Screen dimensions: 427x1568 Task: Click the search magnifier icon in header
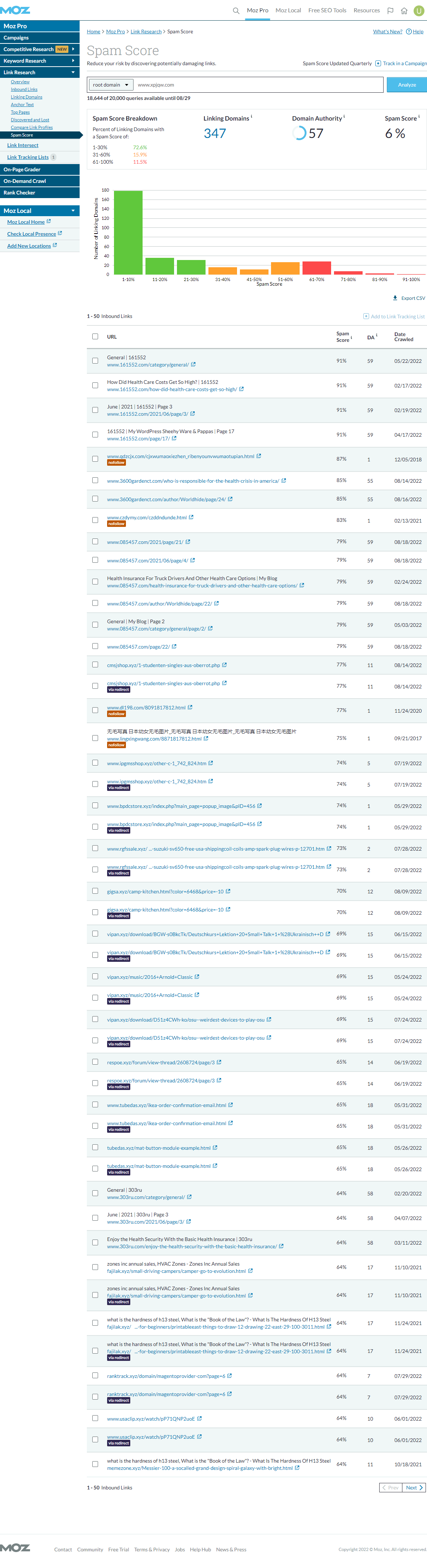236,11
